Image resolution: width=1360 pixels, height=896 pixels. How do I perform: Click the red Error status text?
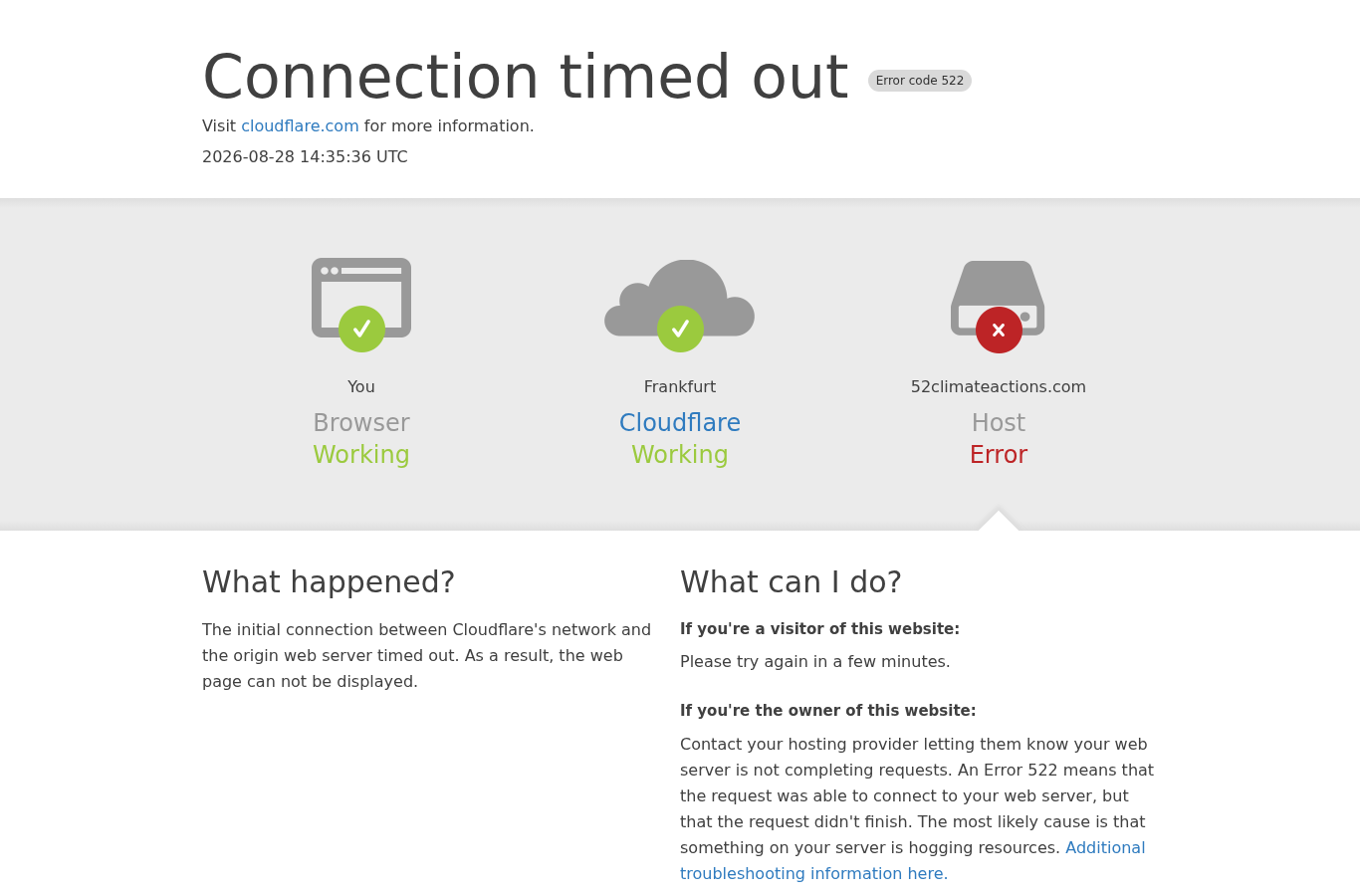click(x=999, y=455)
